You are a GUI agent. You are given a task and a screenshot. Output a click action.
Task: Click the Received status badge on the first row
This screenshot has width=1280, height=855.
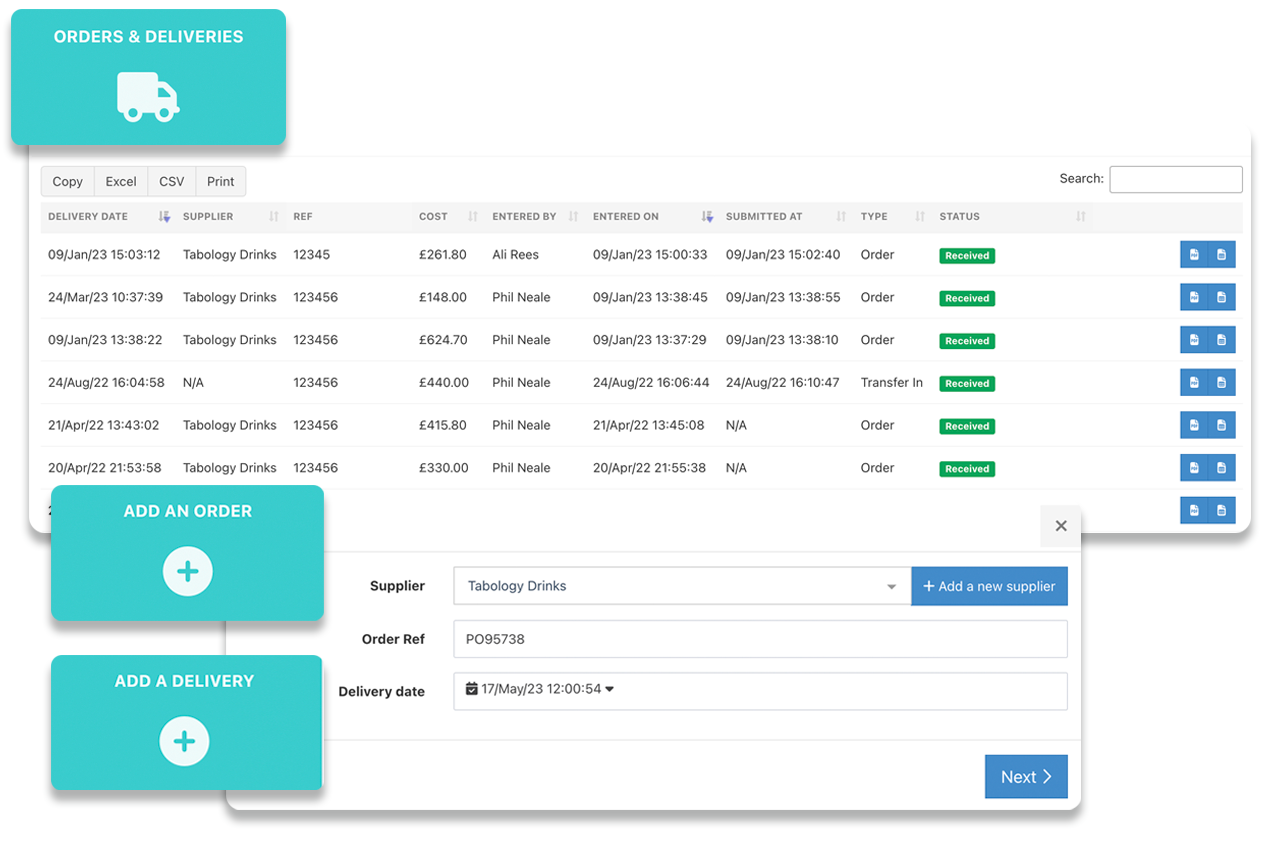pos(966,255)
